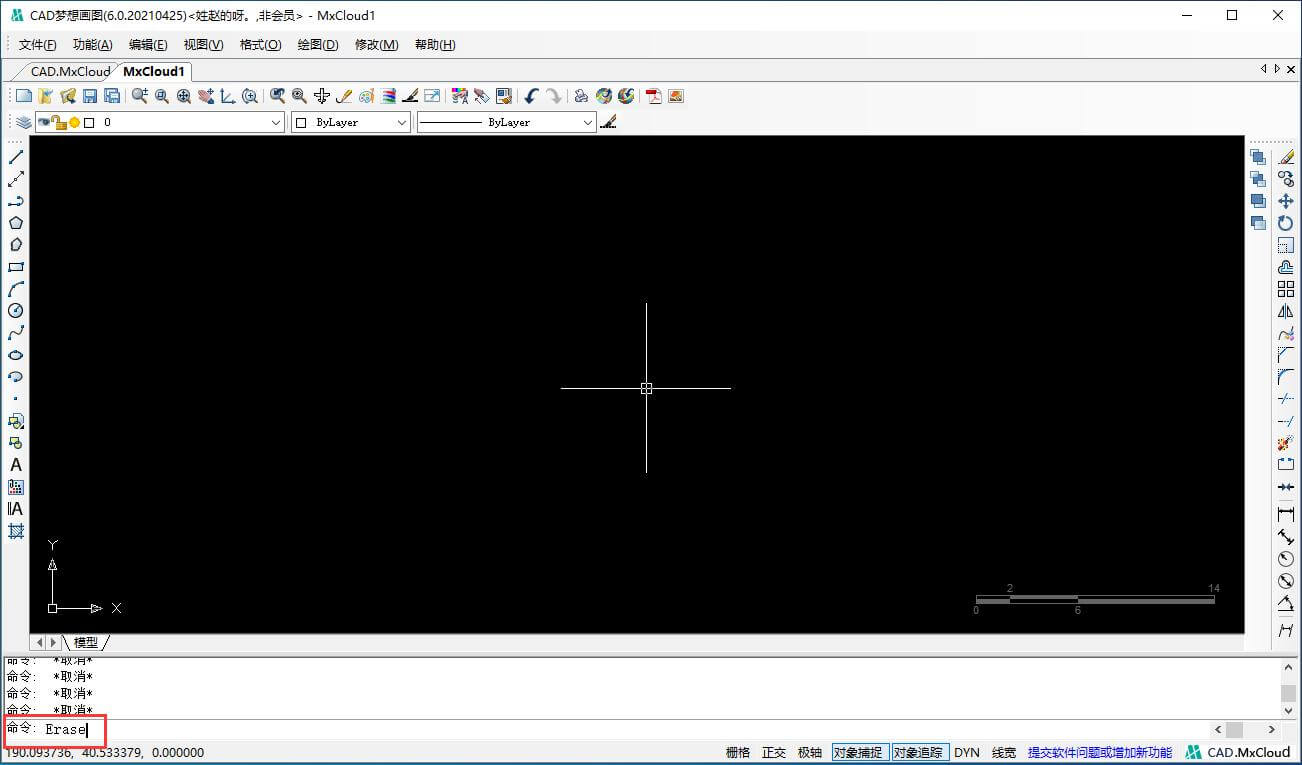Open the linetype ByLayer dropdown
The width and height of the screenshot is (1302, 765).
point(589,121)
